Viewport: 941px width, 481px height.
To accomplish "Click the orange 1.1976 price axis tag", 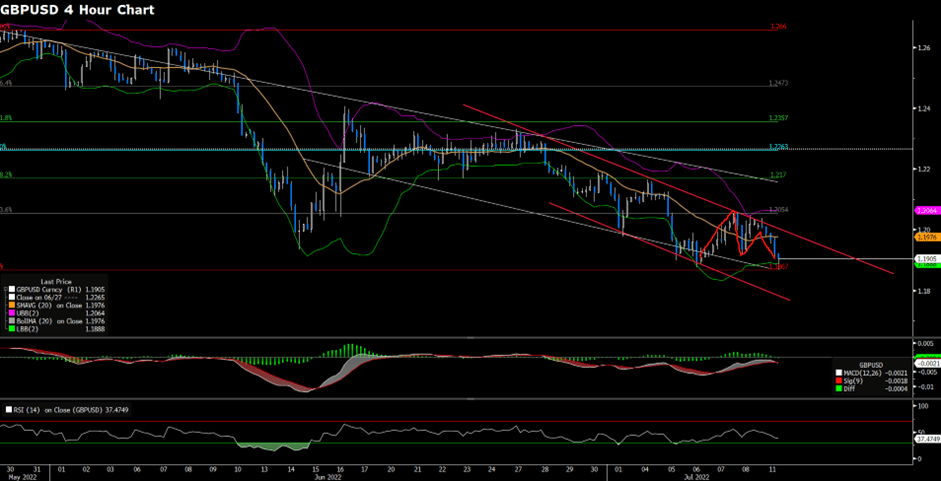I will tap(927, 237).
